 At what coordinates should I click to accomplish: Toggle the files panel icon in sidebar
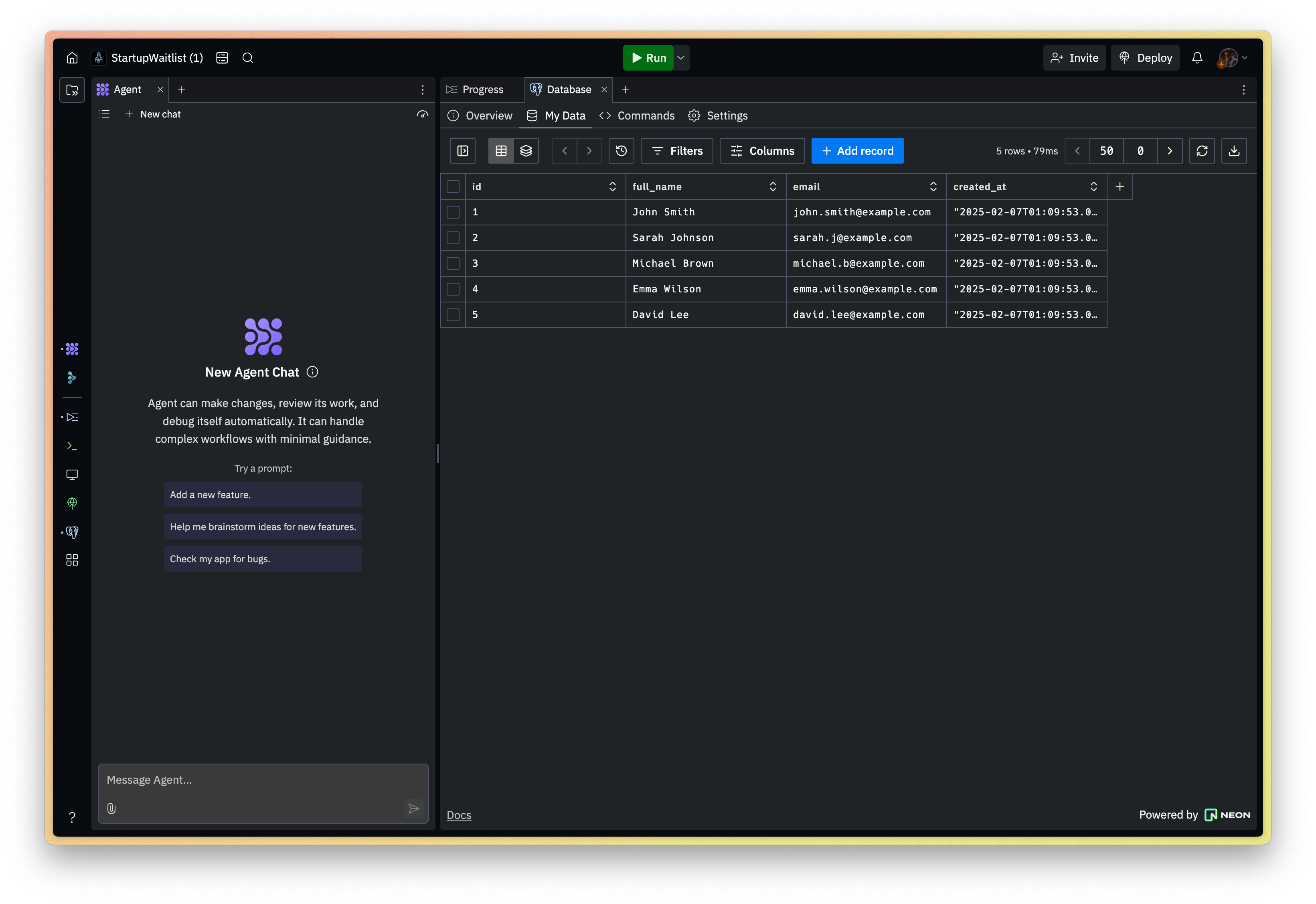pyautogui.click(x=72, y=89)
